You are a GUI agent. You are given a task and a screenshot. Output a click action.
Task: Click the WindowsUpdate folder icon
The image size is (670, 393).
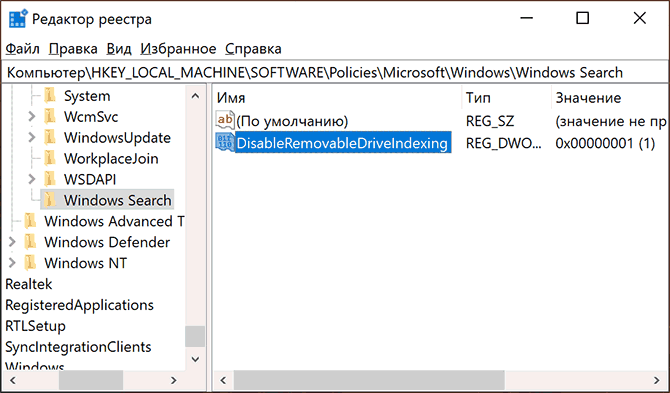pyautogui.click(x=50, y=138)
